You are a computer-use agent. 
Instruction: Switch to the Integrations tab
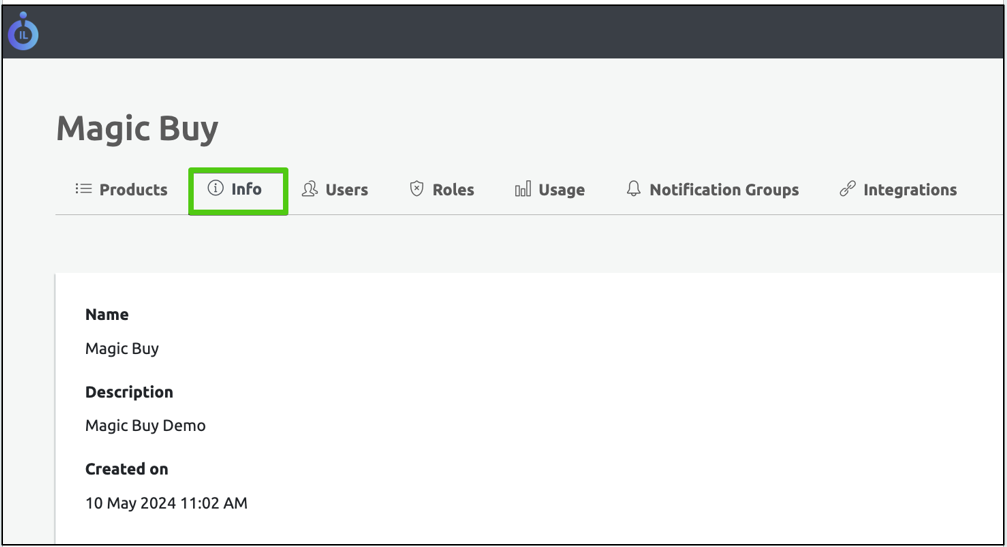coord(909,190)
